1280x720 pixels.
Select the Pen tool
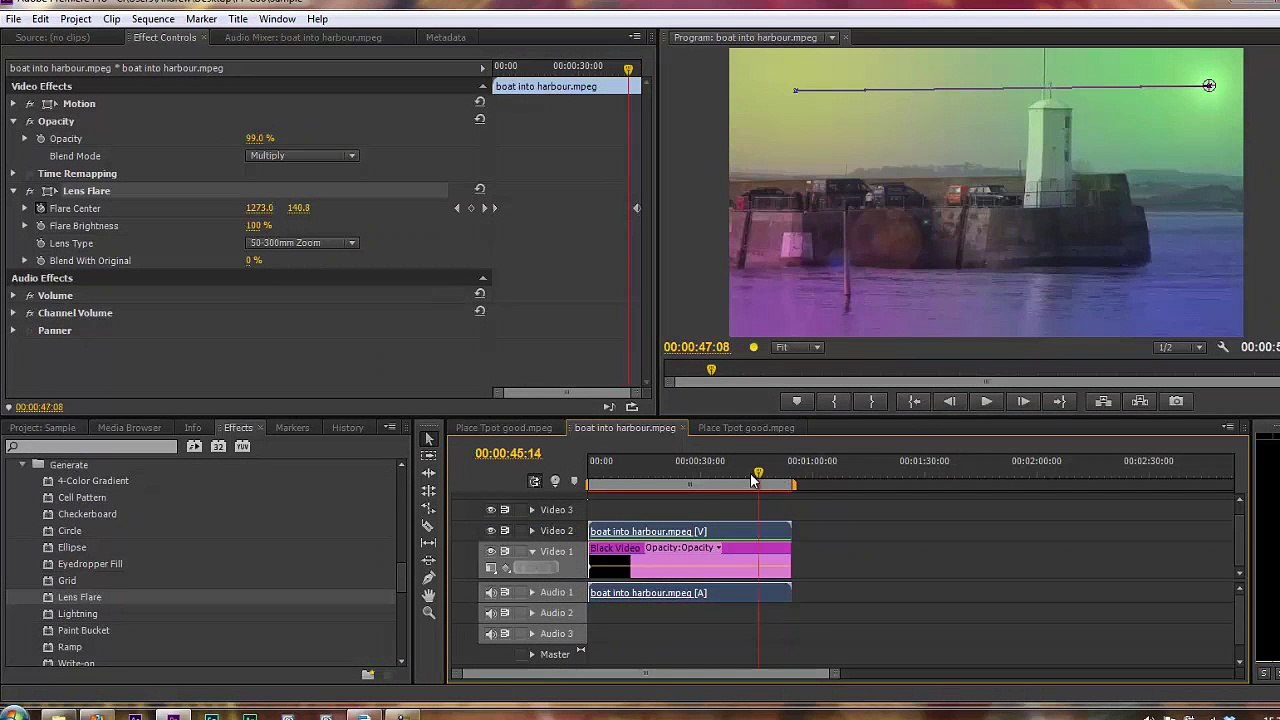(429, 578)
